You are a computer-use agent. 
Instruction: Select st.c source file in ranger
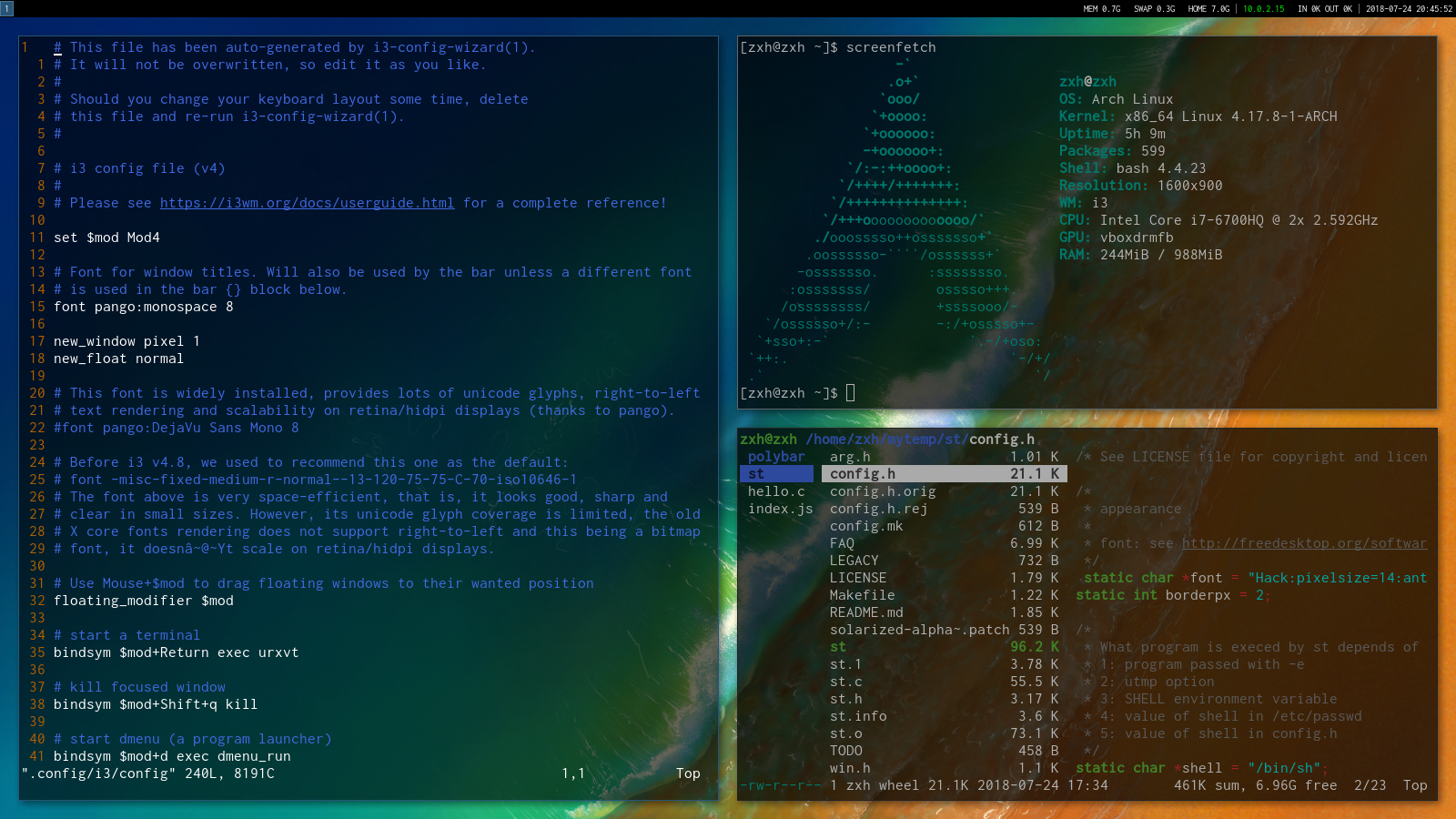[x=945, y=682]
